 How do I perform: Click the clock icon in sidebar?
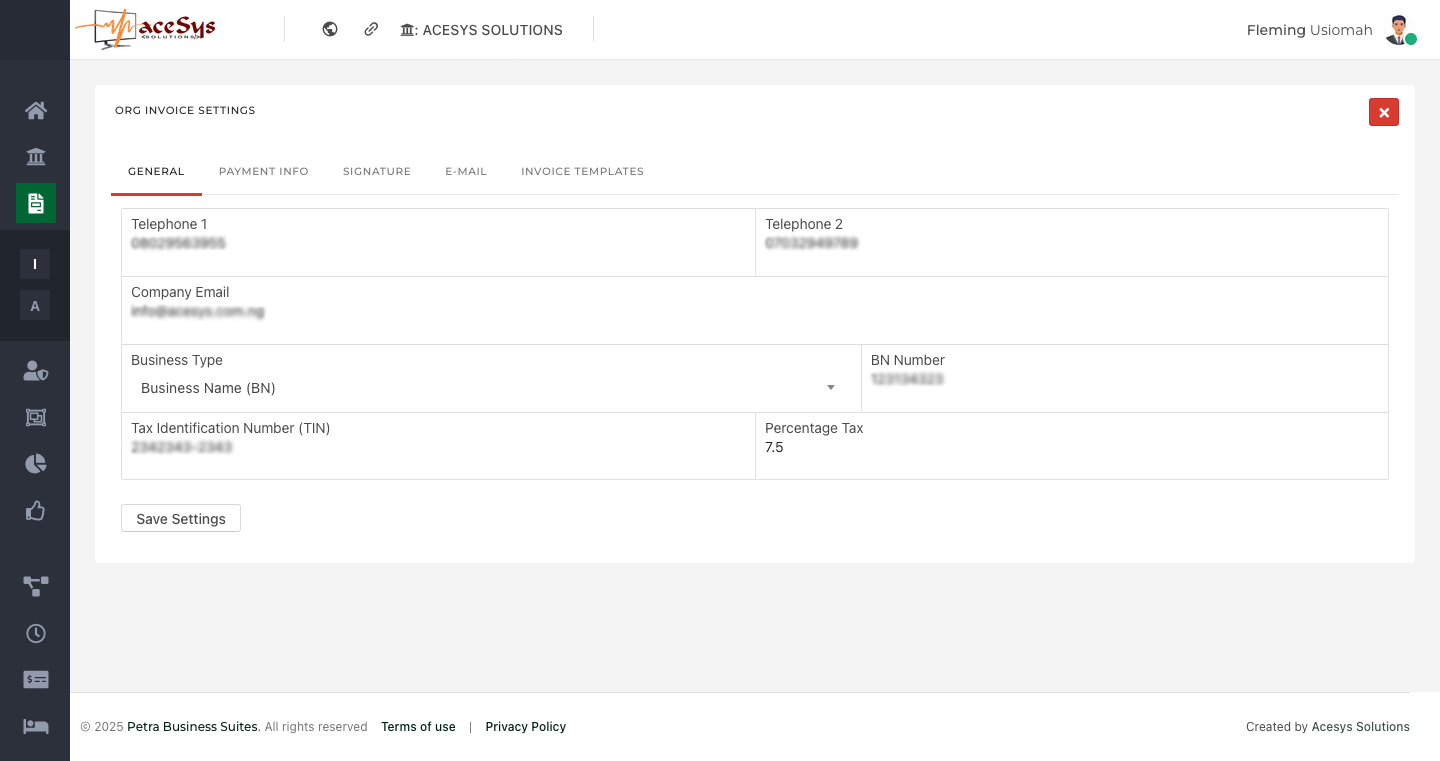click(36, 633)
